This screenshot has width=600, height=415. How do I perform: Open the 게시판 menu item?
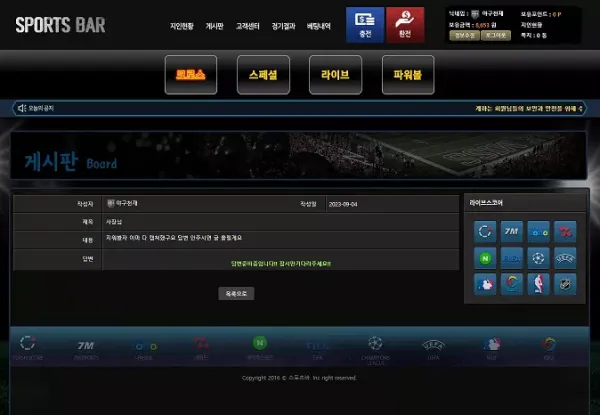(214, 26)
